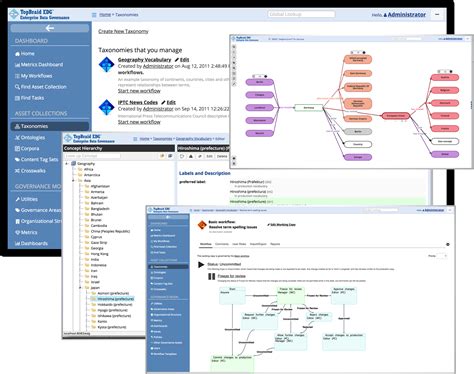Click the warning triangle icon in Hiroshima toolbar

[191, 156]
